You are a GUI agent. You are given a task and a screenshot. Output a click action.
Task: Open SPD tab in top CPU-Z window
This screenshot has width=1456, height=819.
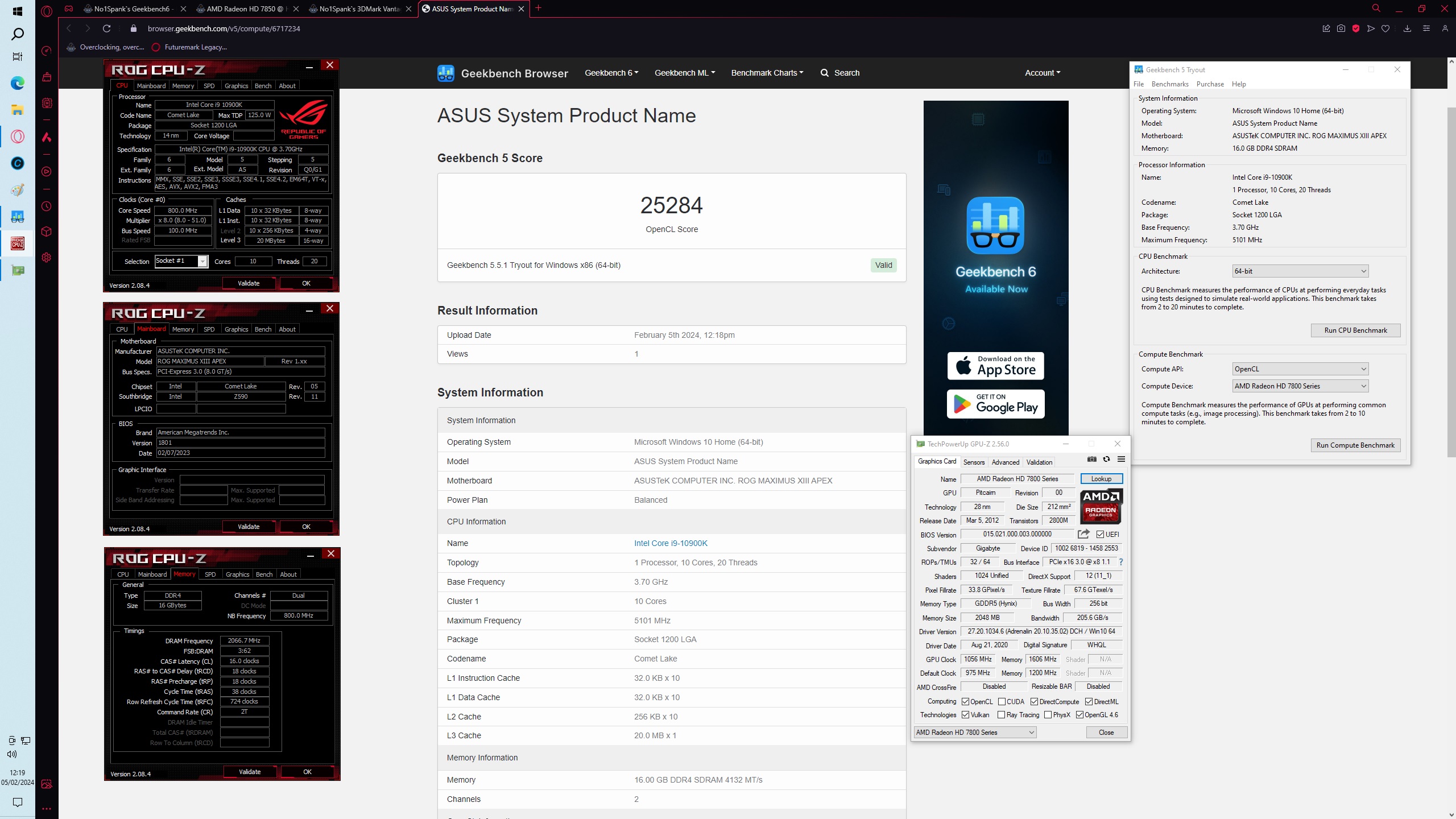click(x=209, y=86)
